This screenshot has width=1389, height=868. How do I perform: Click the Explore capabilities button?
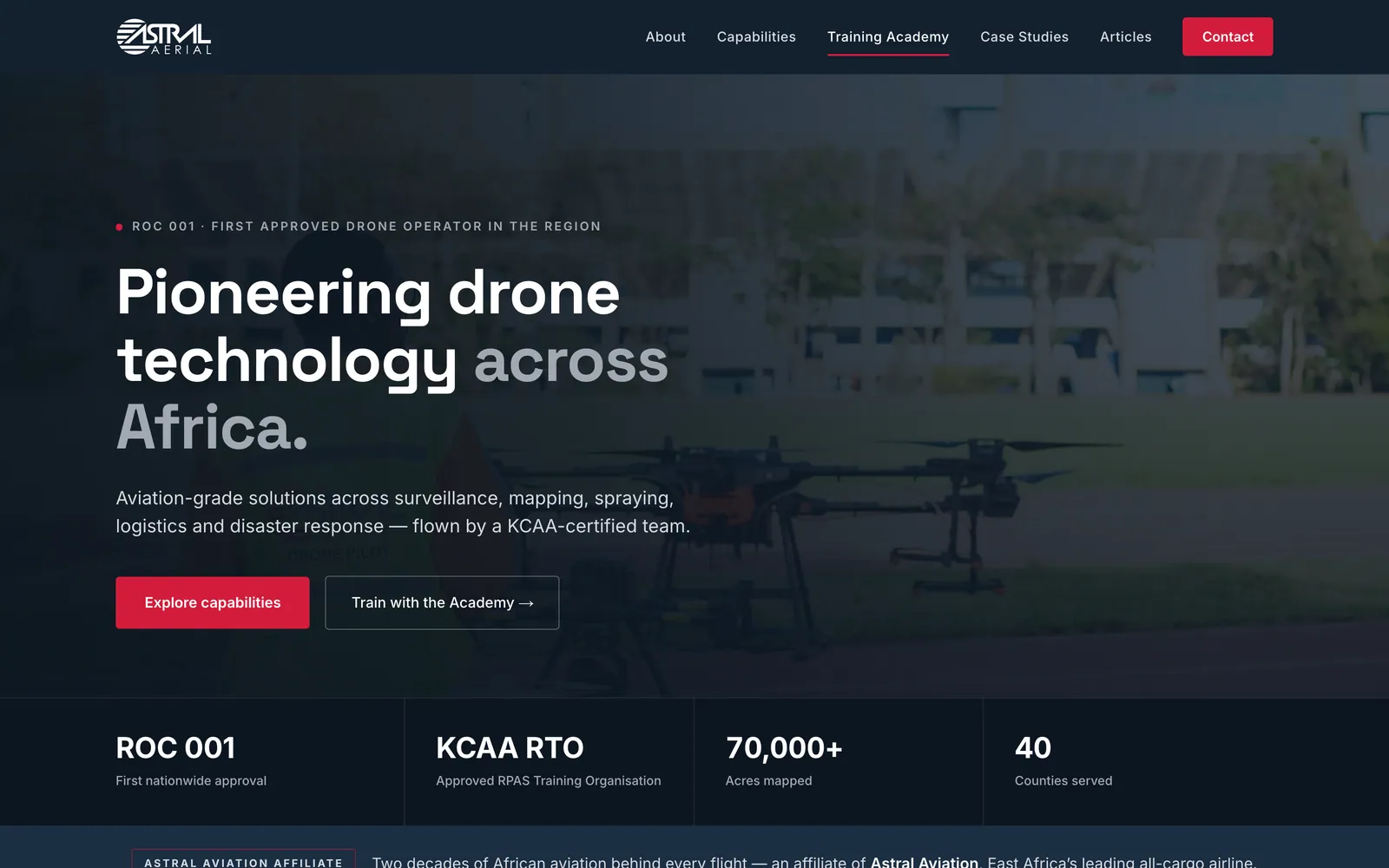pyautogui.click(x=213, y=602)
